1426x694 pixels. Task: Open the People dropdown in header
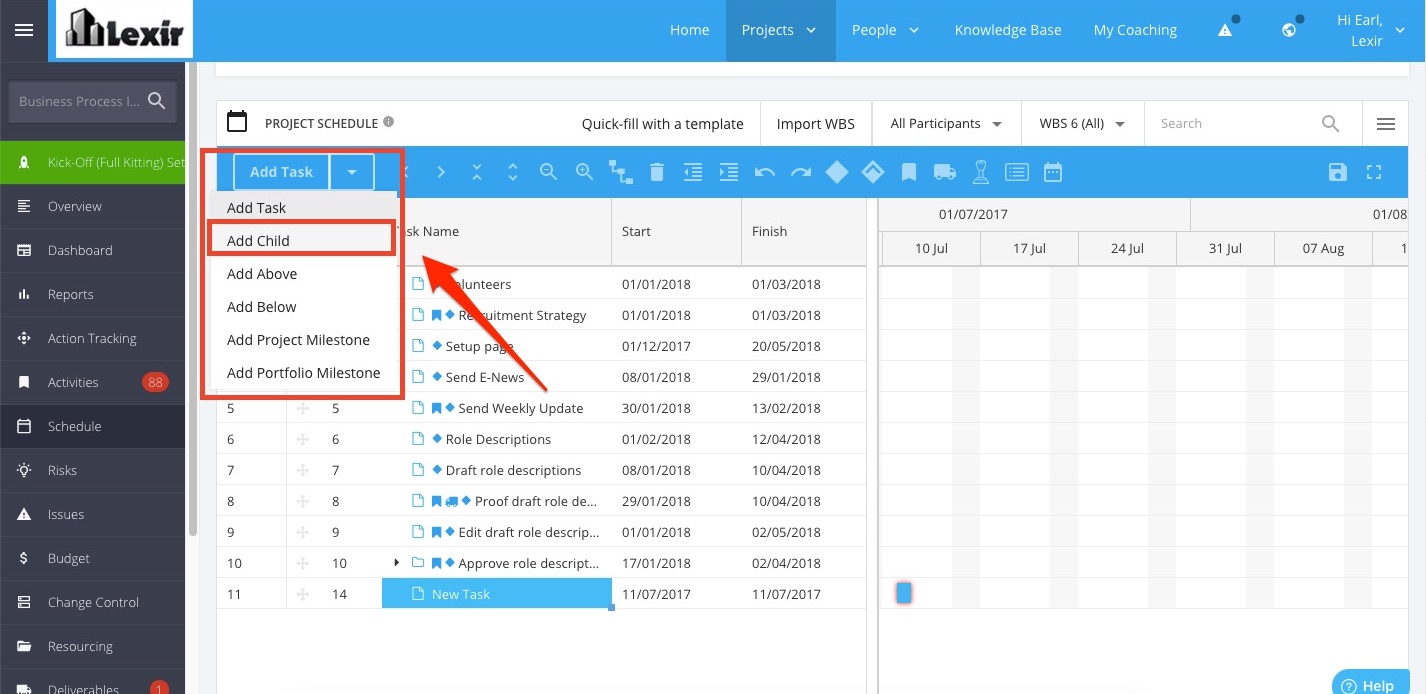point(886,30)
